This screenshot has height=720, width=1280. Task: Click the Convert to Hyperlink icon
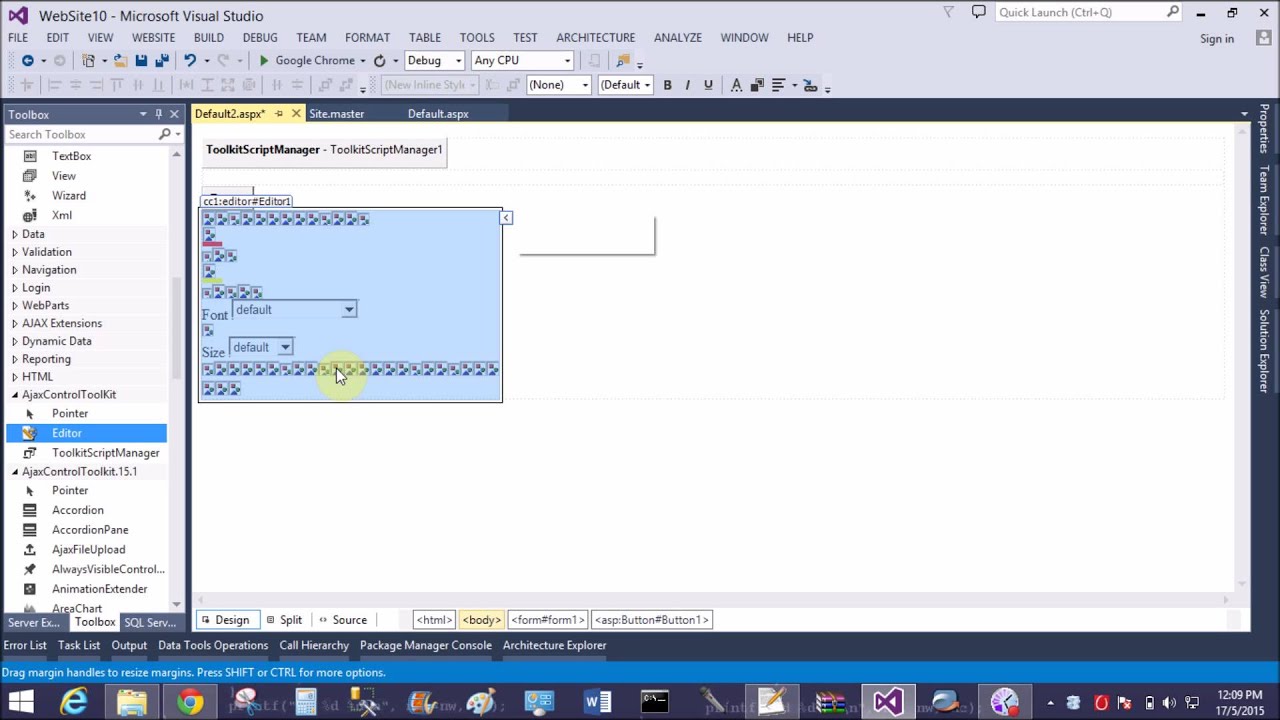tap(810, 85)
